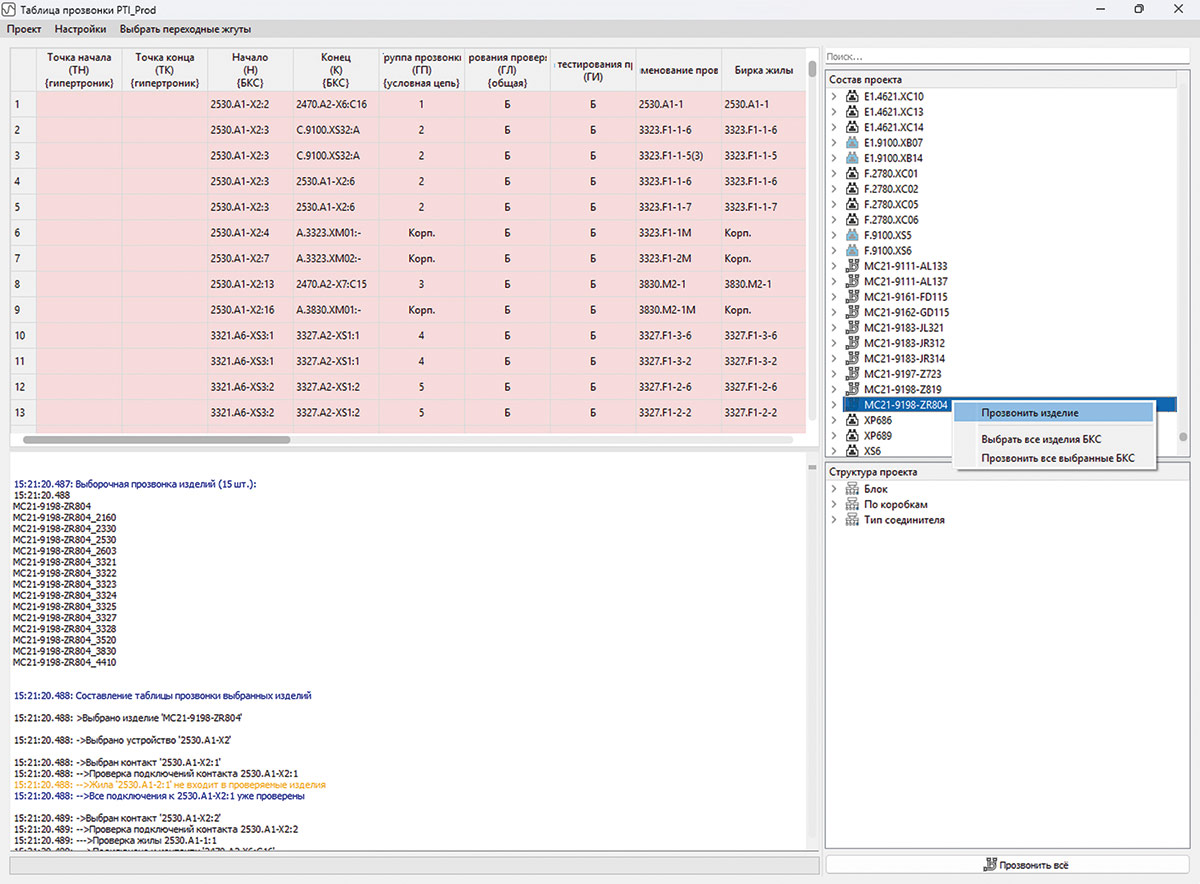Expand the F.2780.XC01 tree node
Image resolution: width=1200 pixels, height=884 pixels.
(834, 174)
